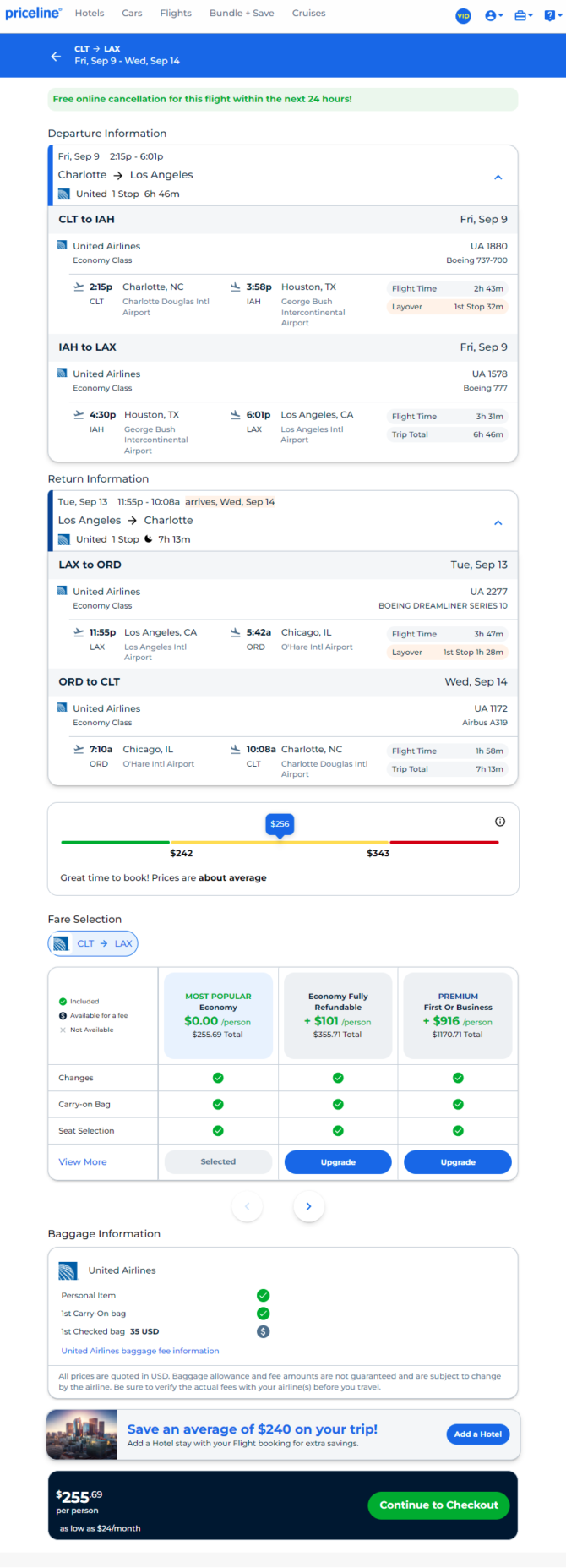The width and height of the screenshot is (566, 1568).
Task: Click the next fares arrow button
Action: pos(309,1206)
